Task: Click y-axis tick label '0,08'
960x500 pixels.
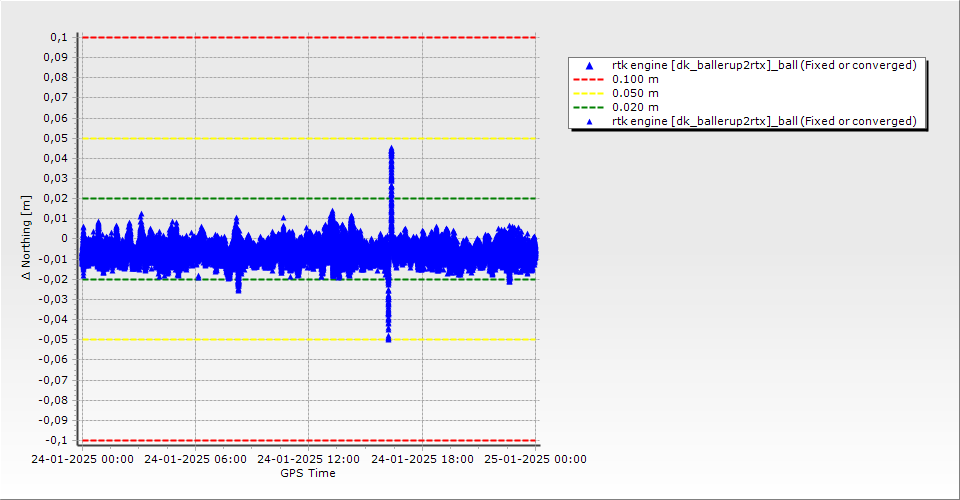Action: pyautogui.click(x=56, y=78)
